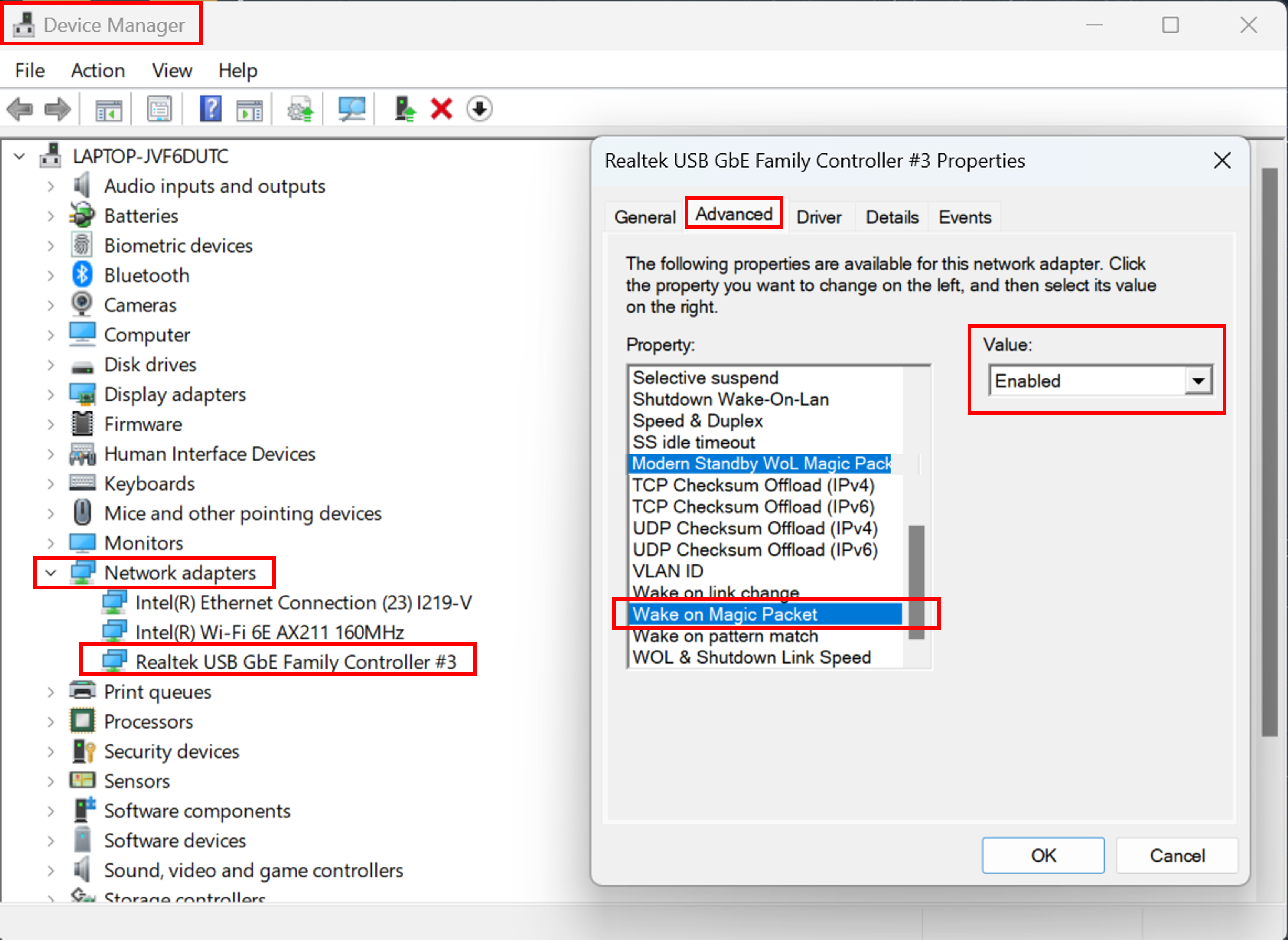This screenshot has width=1288, height=940.
Task: Select Modern Standby WoL Magic Pack property
Action: pyautogui.click(x=762, y=463)
